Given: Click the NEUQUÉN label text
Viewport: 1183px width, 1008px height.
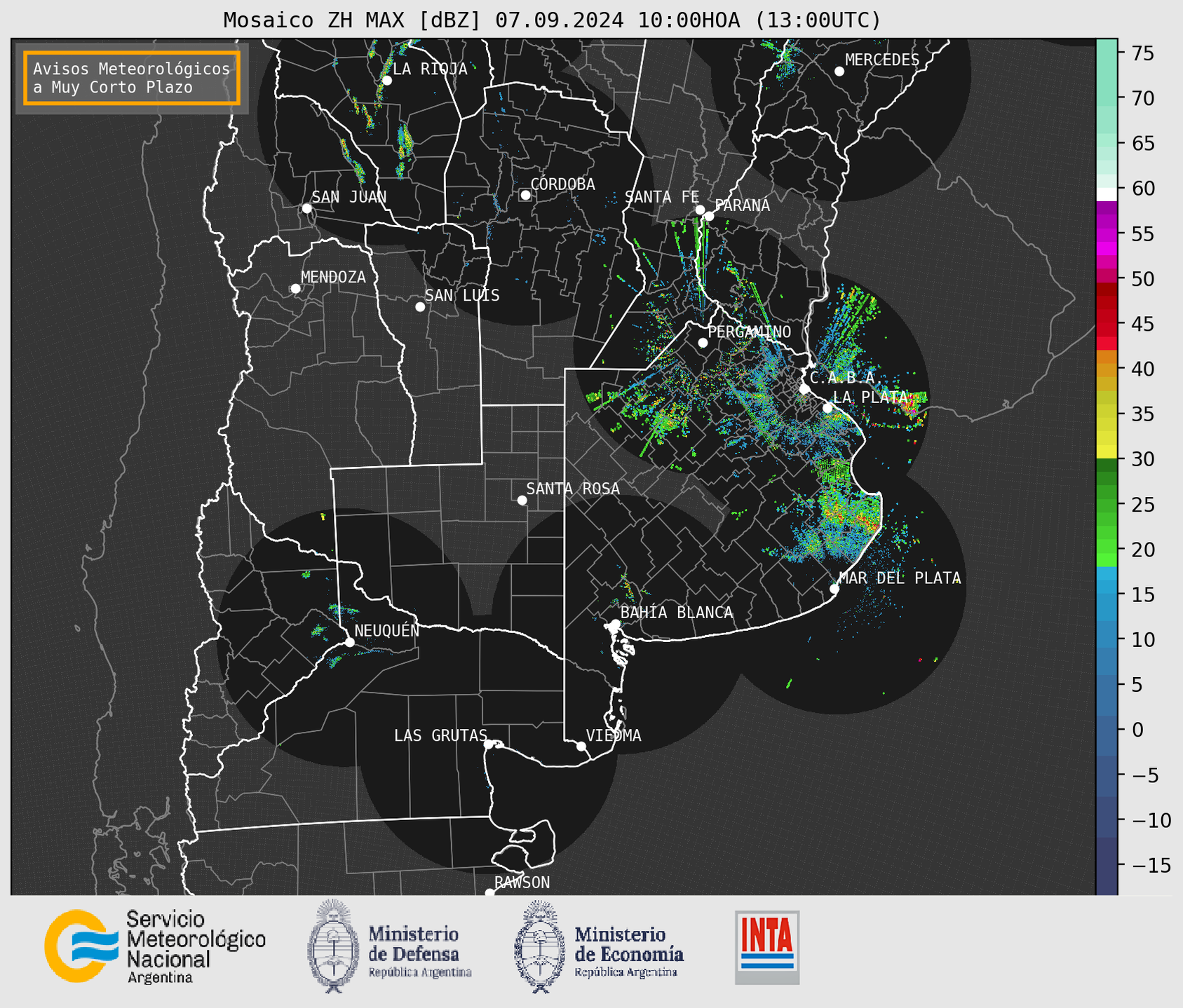Looking at the screenshot, I should tap(387, 630).
